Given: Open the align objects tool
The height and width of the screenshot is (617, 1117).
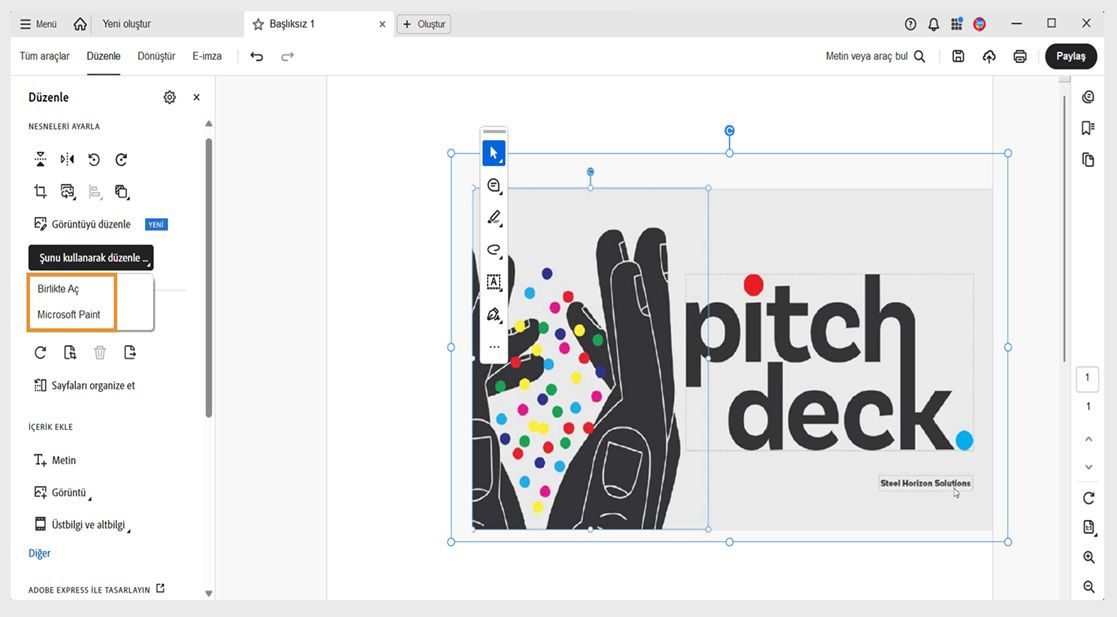Looking at the screenshot, I should 95,191.
